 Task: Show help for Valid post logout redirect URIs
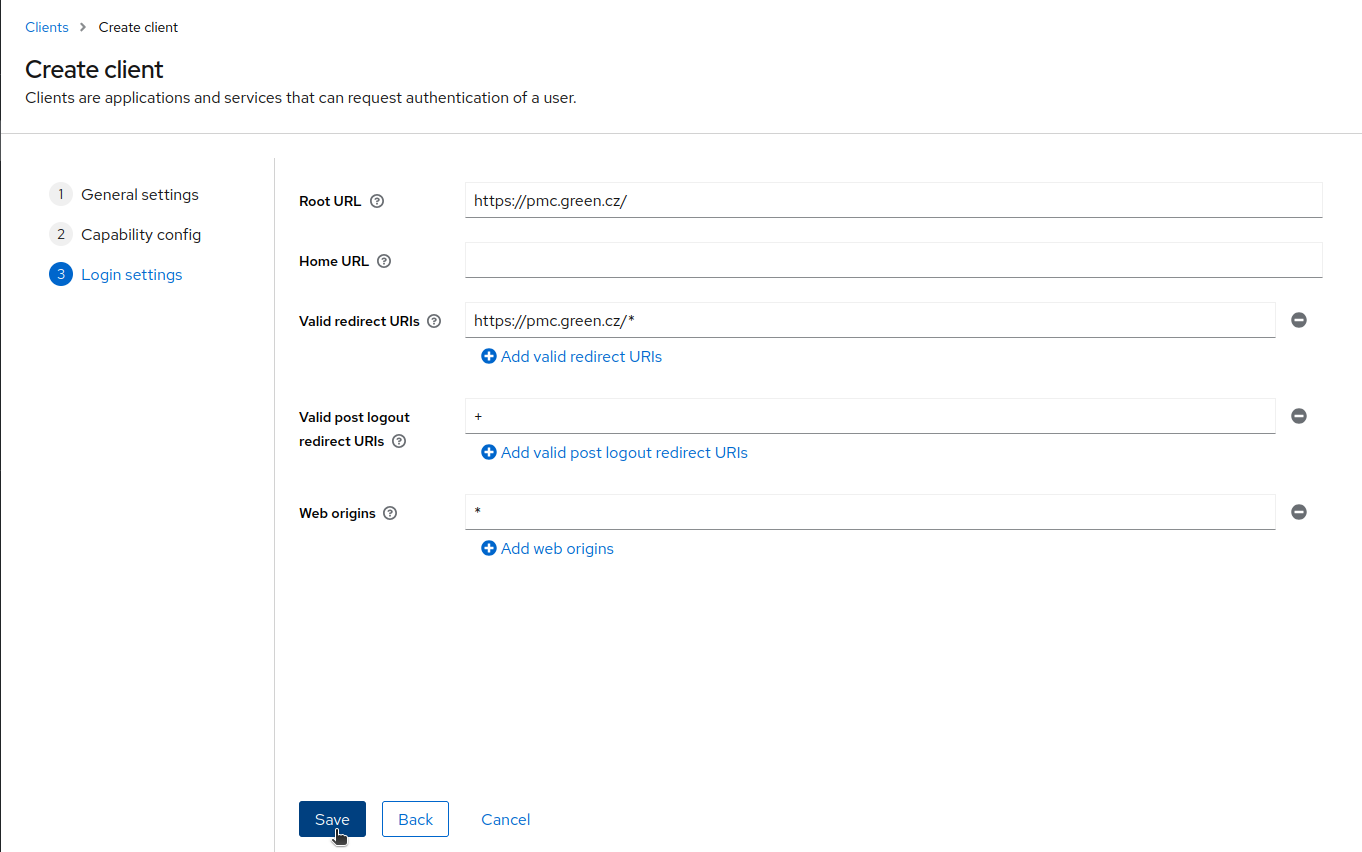point(399,441)
